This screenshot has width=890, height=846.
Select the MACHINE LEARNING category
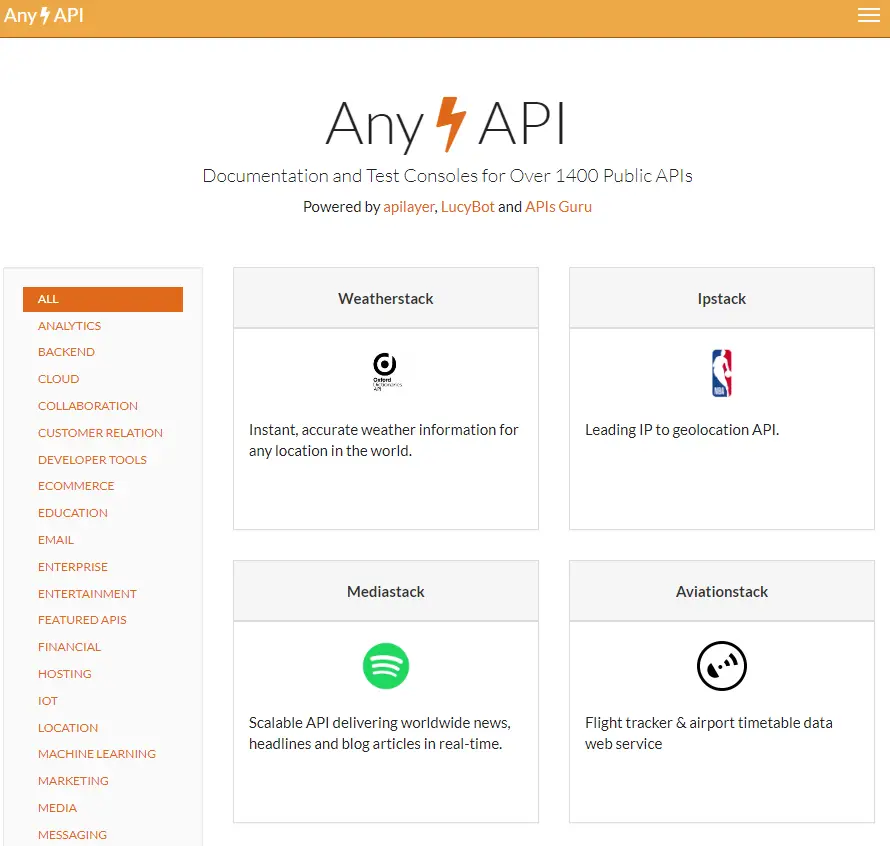point(96,753)
